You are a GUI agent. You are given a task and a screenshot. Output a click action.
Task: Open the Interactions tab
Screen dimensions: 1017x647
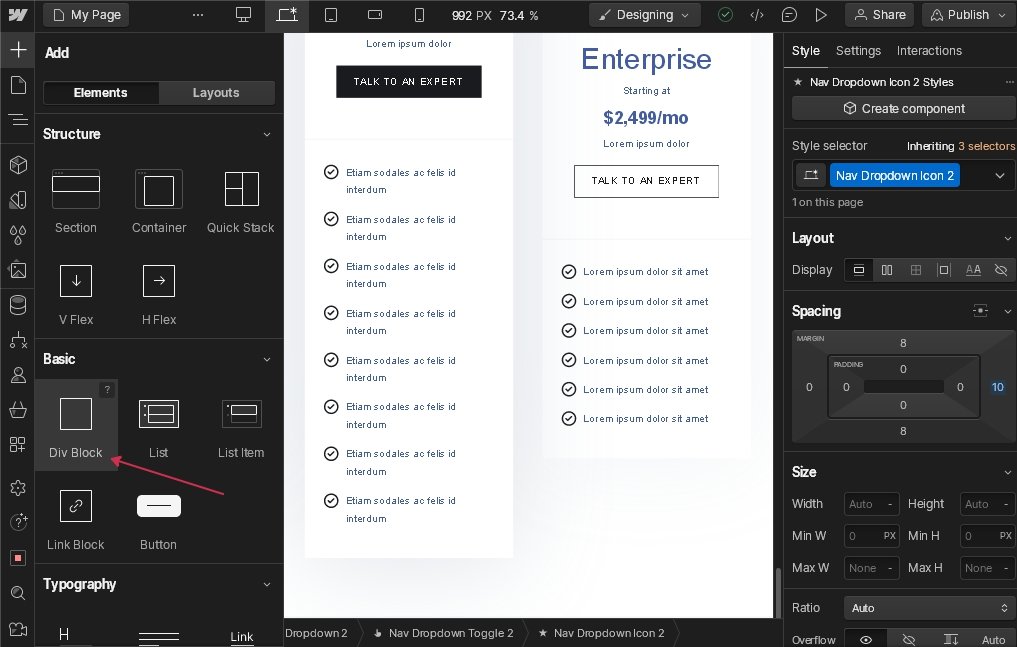[929, 51]
